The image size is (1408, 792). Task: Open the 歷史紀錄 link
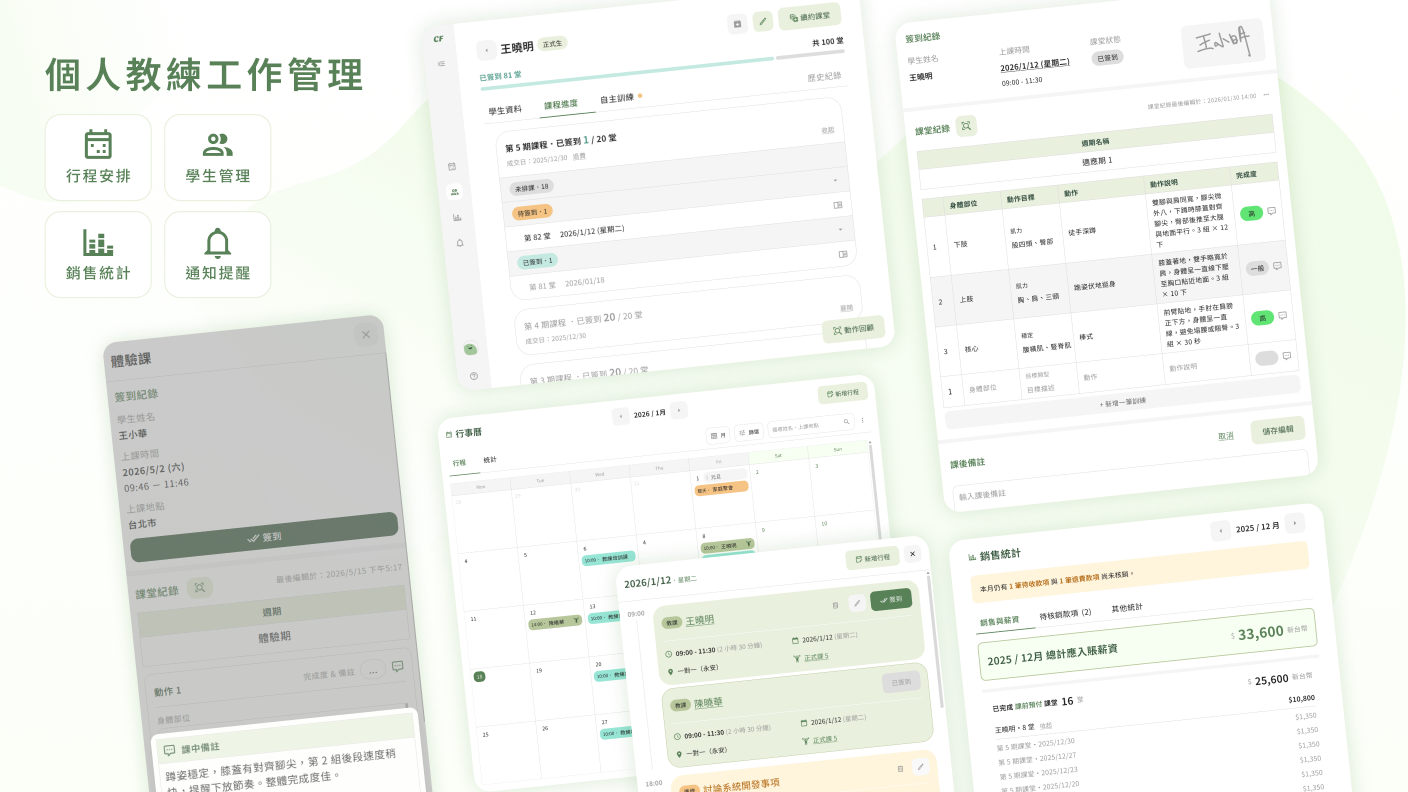pyautogui.click(x=824, y=76)
